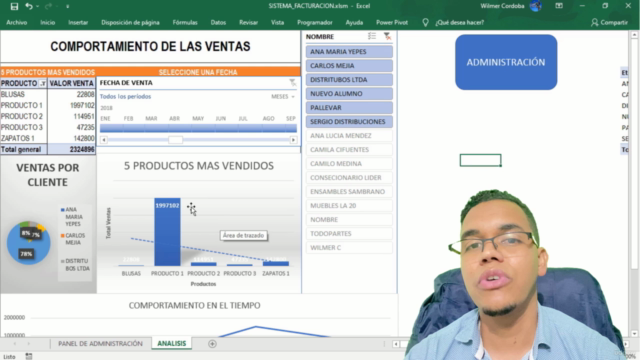Open Customize Quick Access Toolbar arrow
The width and height of the screenshot is (640, 360).
click(x=67, y=7)
